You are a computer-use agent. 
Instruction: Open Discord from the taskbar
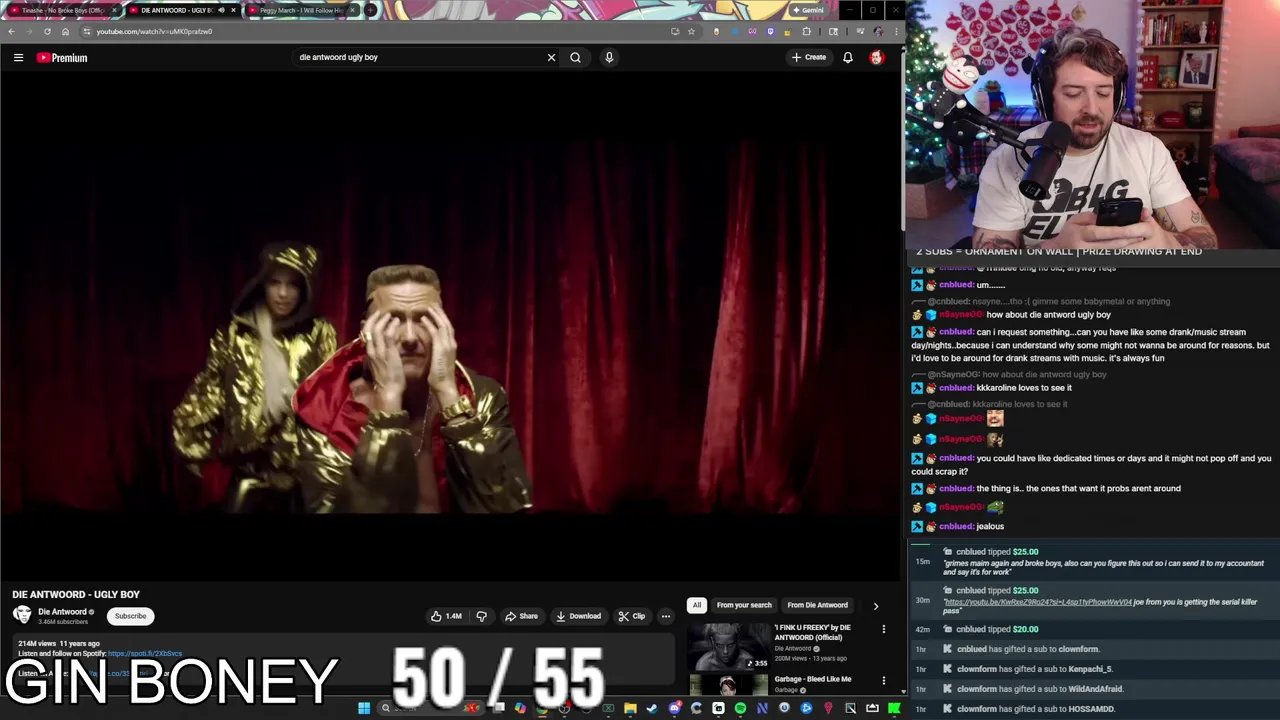tap(674, 708)
